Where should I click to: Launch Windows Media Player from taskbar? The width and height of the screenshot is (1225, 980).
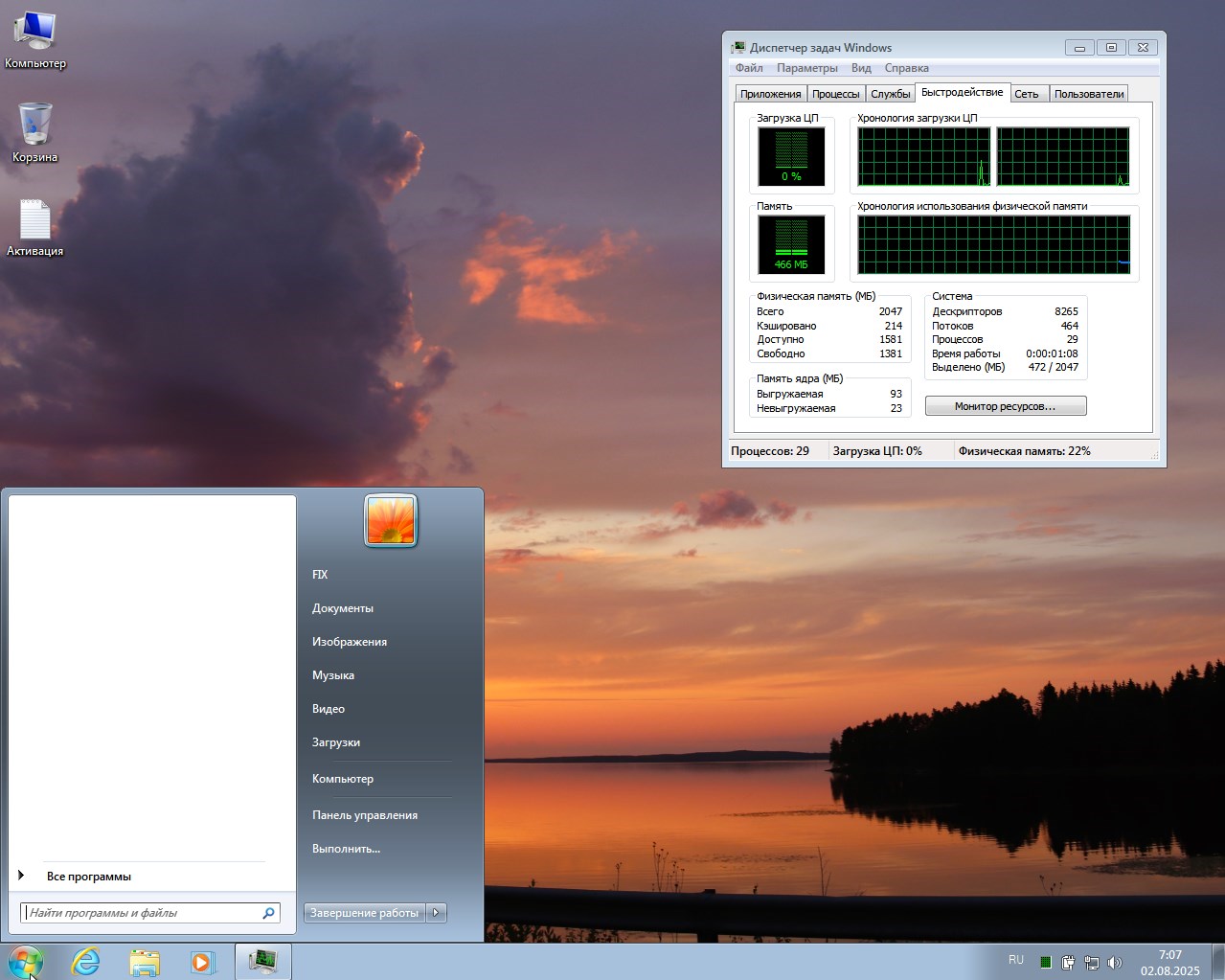pos(202,961)
